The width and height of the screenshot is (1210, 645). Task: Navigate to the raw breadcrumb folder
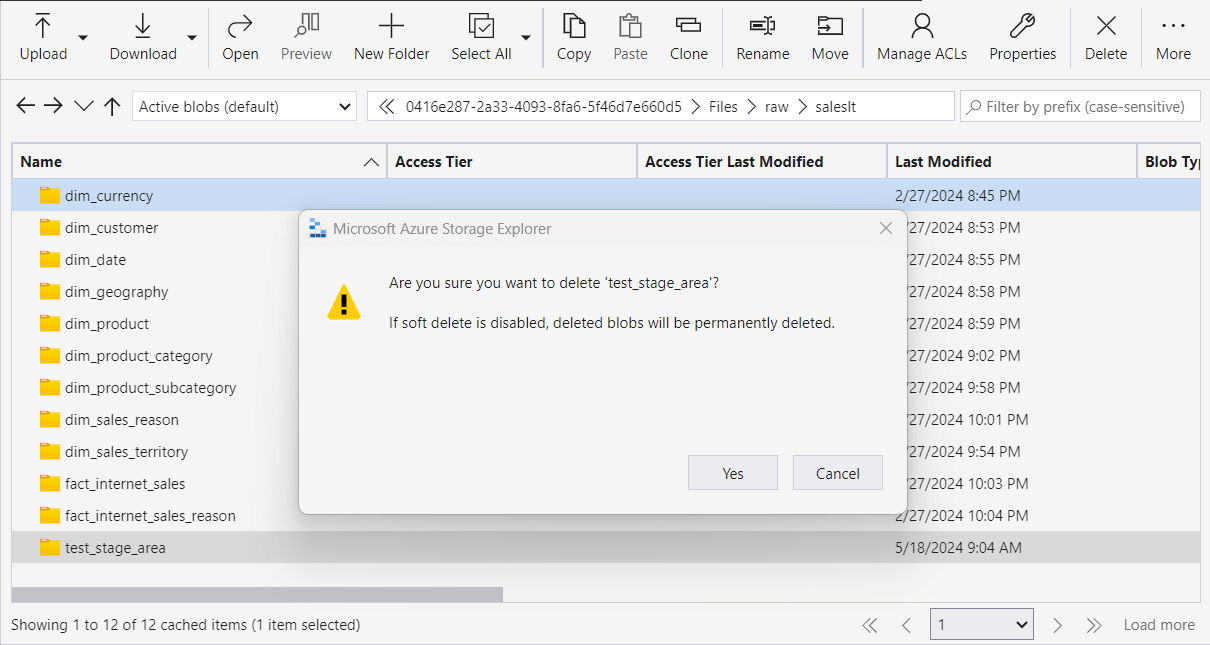click(777, 105)
